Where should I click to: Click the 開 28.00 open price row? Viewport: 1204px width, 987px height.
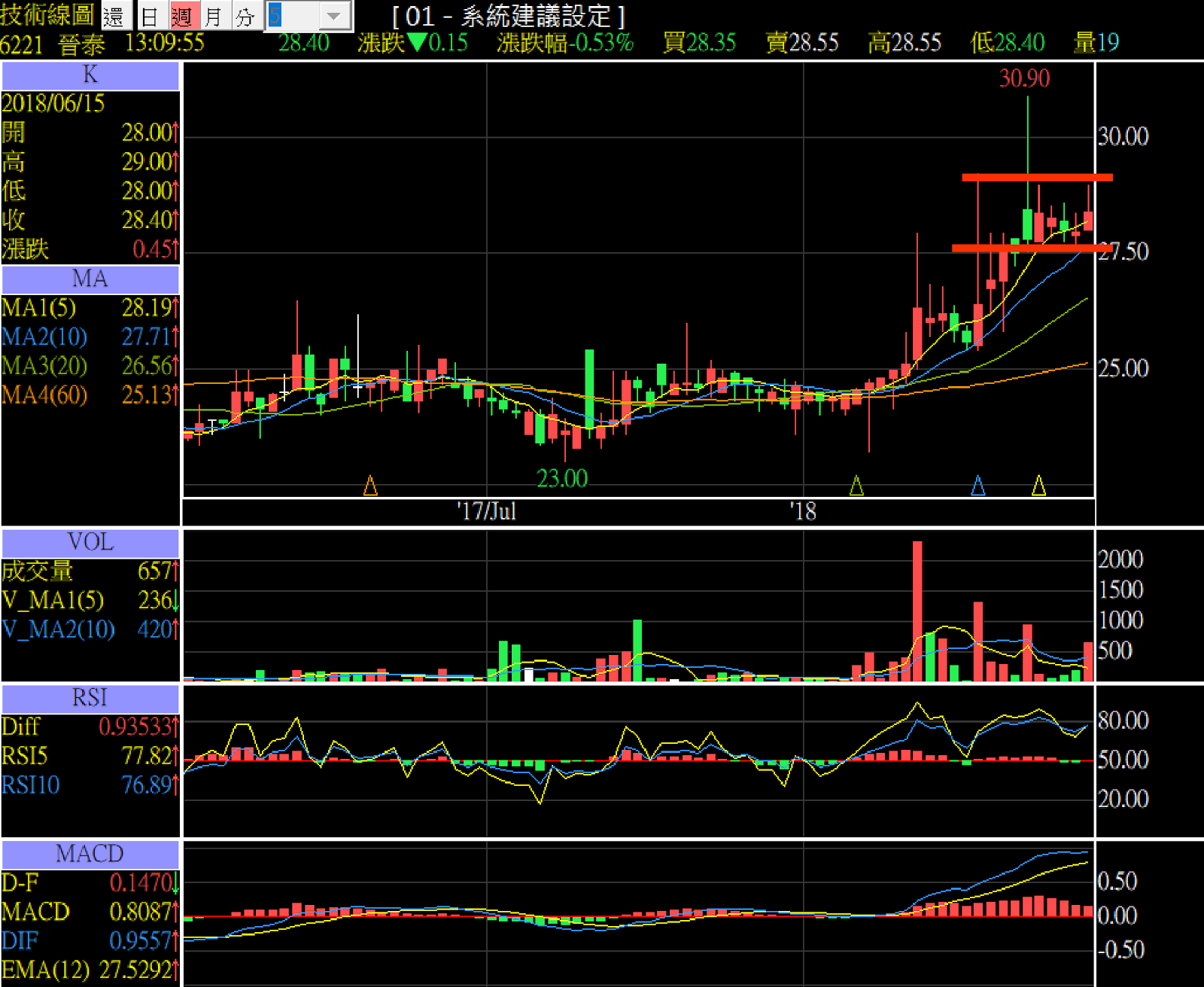coord(90,133)
